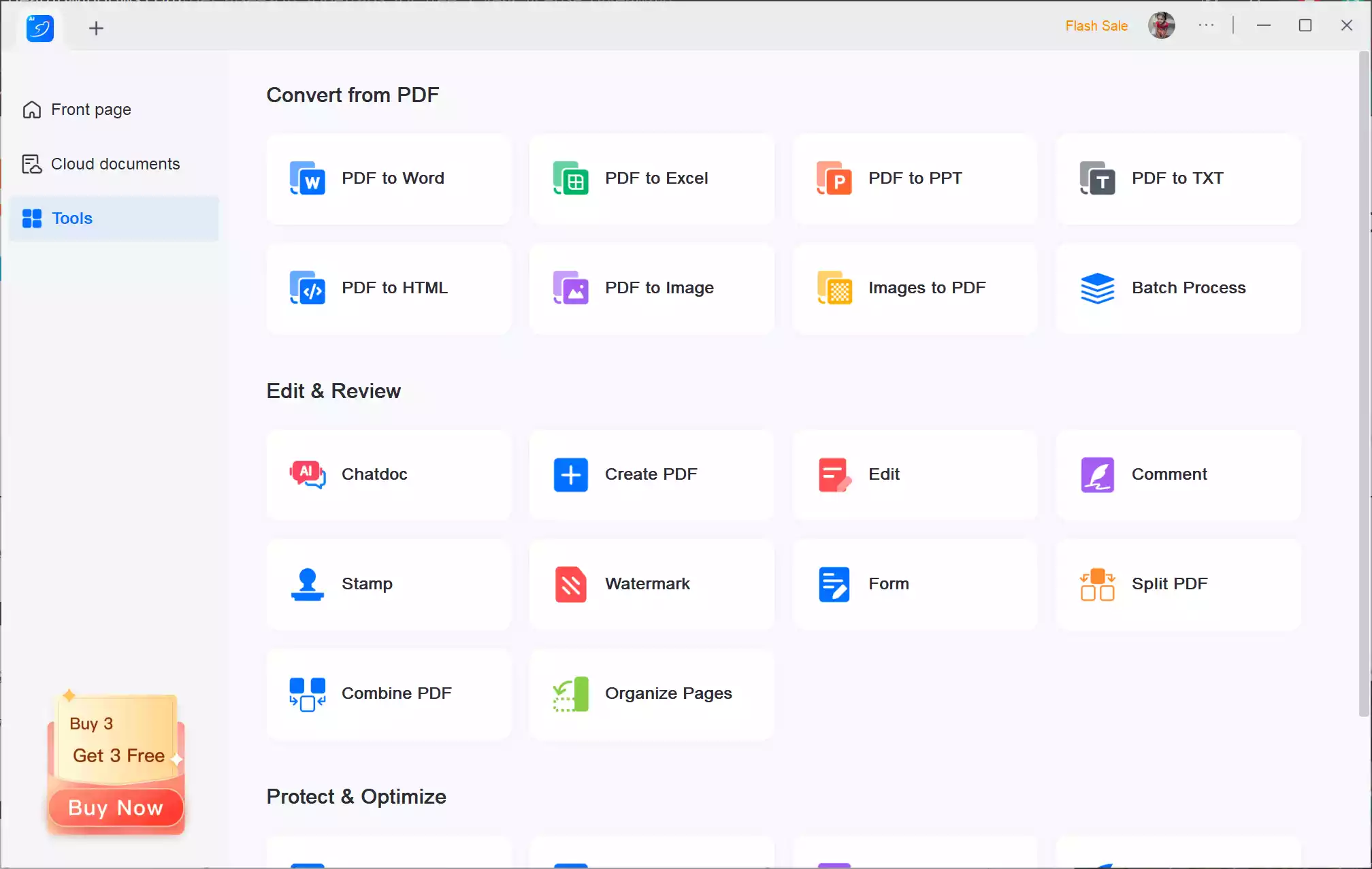Viewport: 1372px width, 869px height.
Task: Open the PDF to Word converter icon
Action: point(307,178)
